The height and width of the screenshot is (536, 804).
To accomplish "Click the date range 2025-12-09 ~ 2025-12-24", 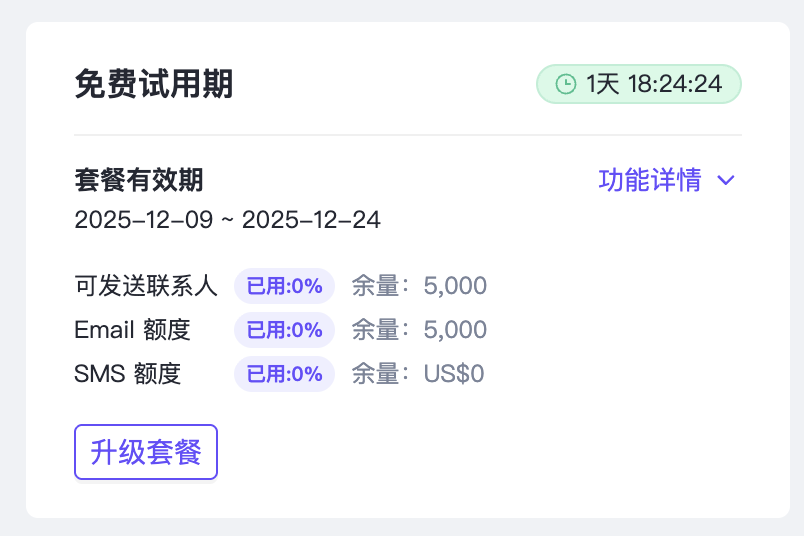I will [x=227, y=220].
